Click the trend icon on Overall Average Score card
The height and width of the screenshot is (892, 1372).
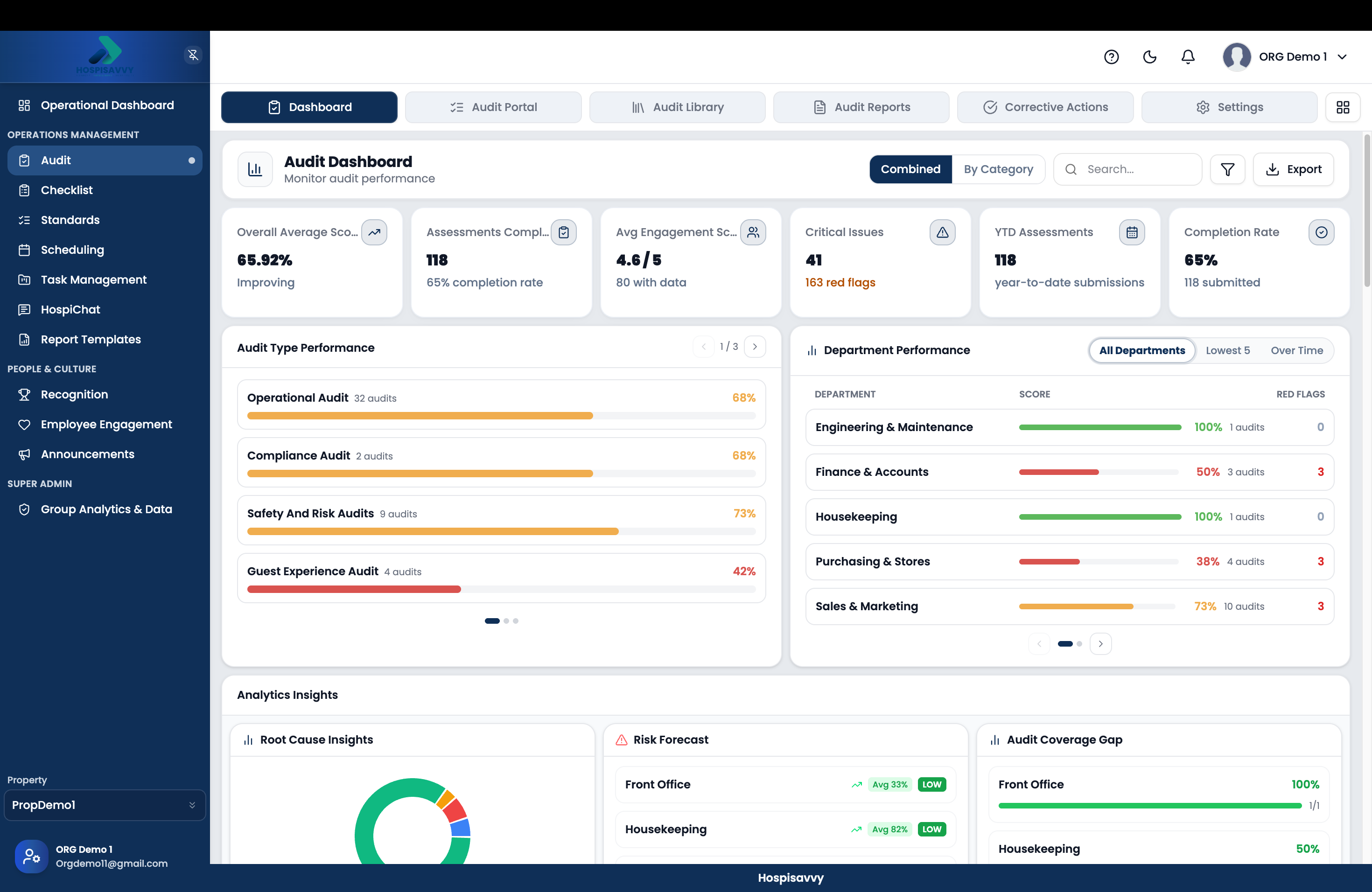point(374,232)
